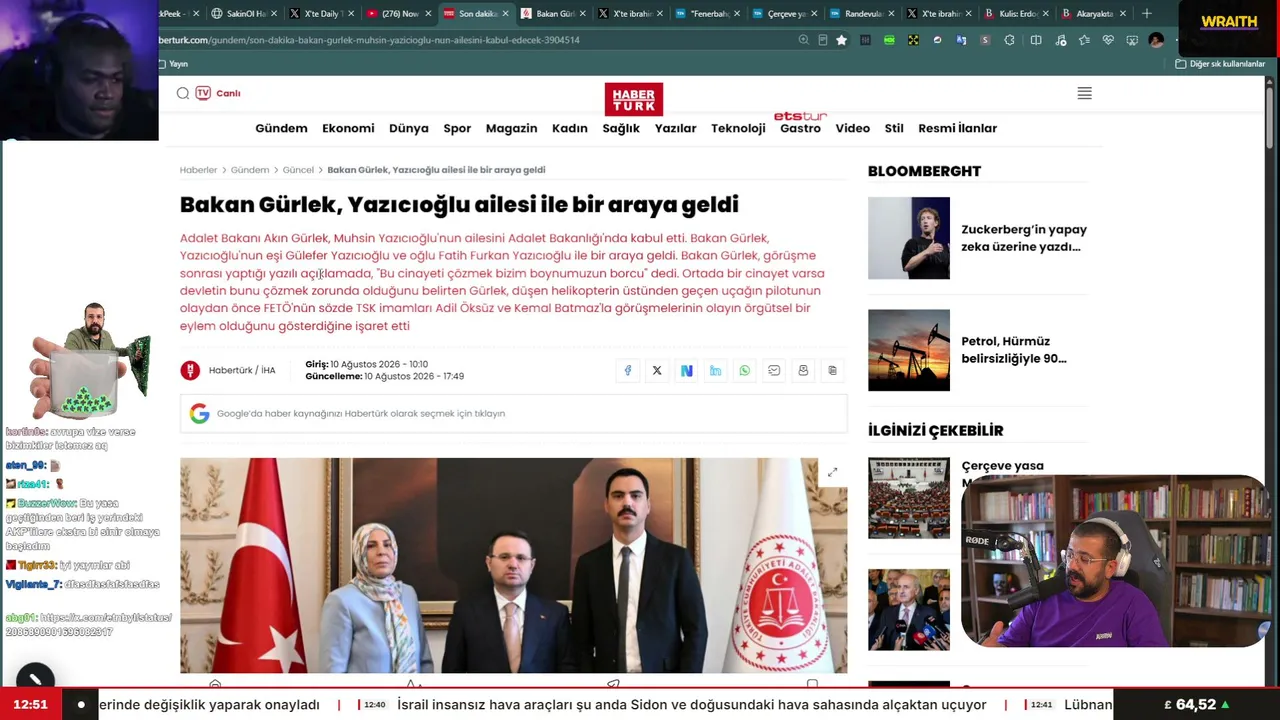Open the parliament hall thumbnail
The height and width of the screenshot is (720, 1280).
pyautogui.click(x=909, y=498)
